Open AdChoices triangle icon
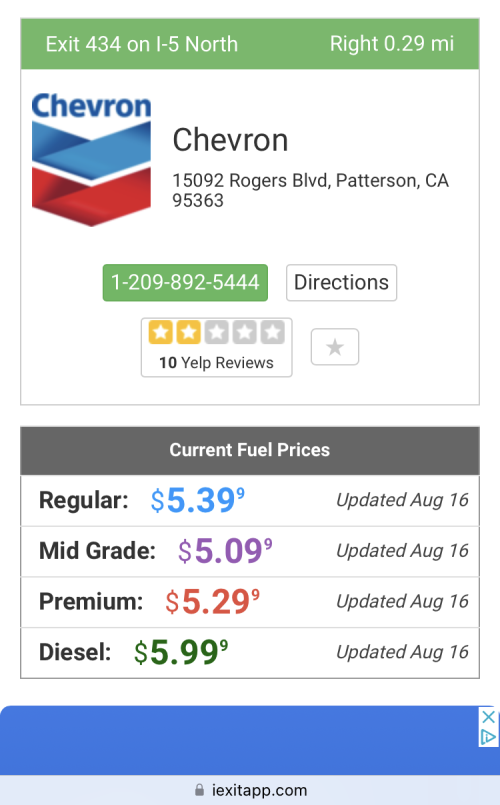500x805 pixels. pos(488,737)
